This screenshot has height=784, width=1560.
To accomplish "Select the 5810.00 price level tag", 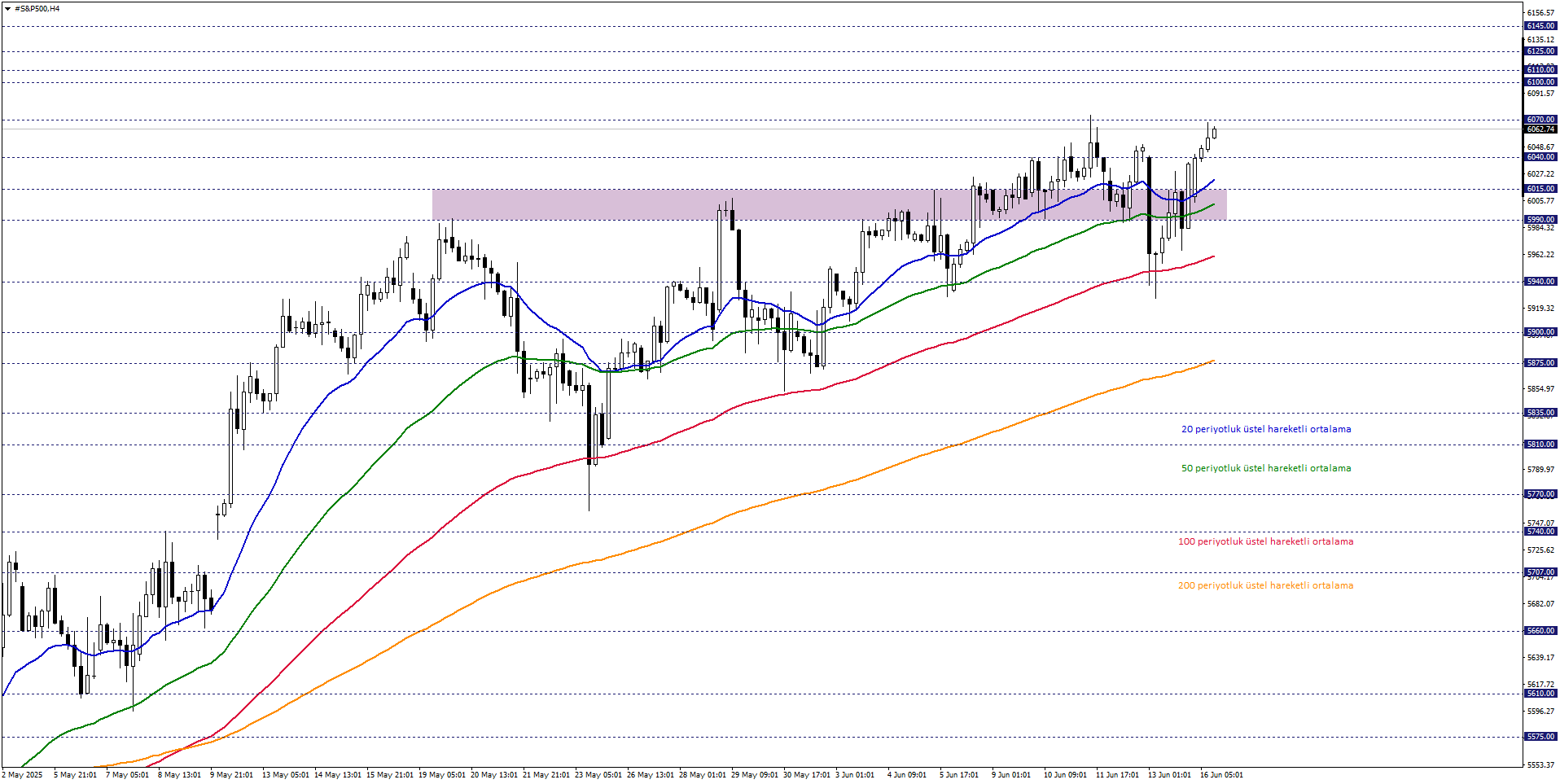I will click(1540, 445).
